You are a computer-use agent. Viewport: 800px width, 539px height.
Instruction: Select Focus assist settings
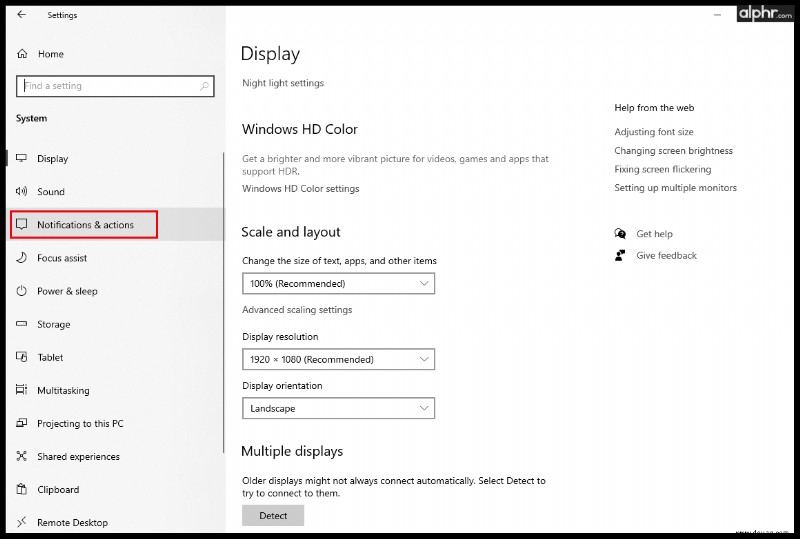pos(115,258)
